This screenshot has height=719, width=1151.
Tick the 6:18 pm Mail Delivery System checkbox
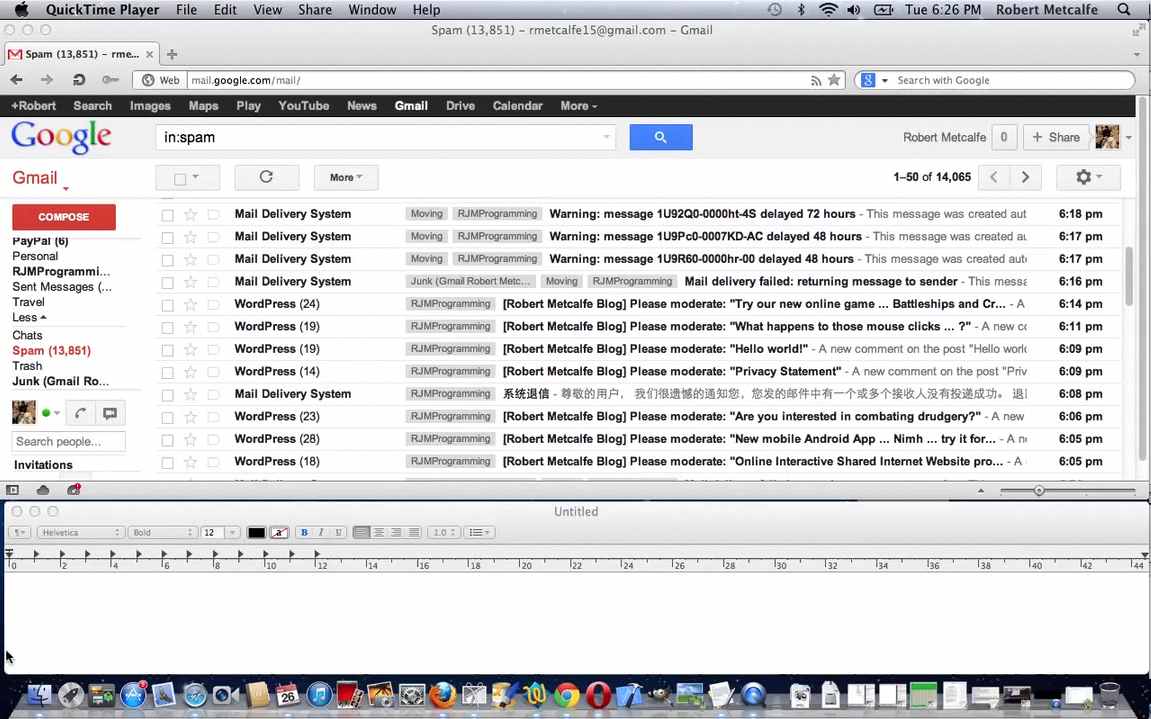tap(167, 214)
